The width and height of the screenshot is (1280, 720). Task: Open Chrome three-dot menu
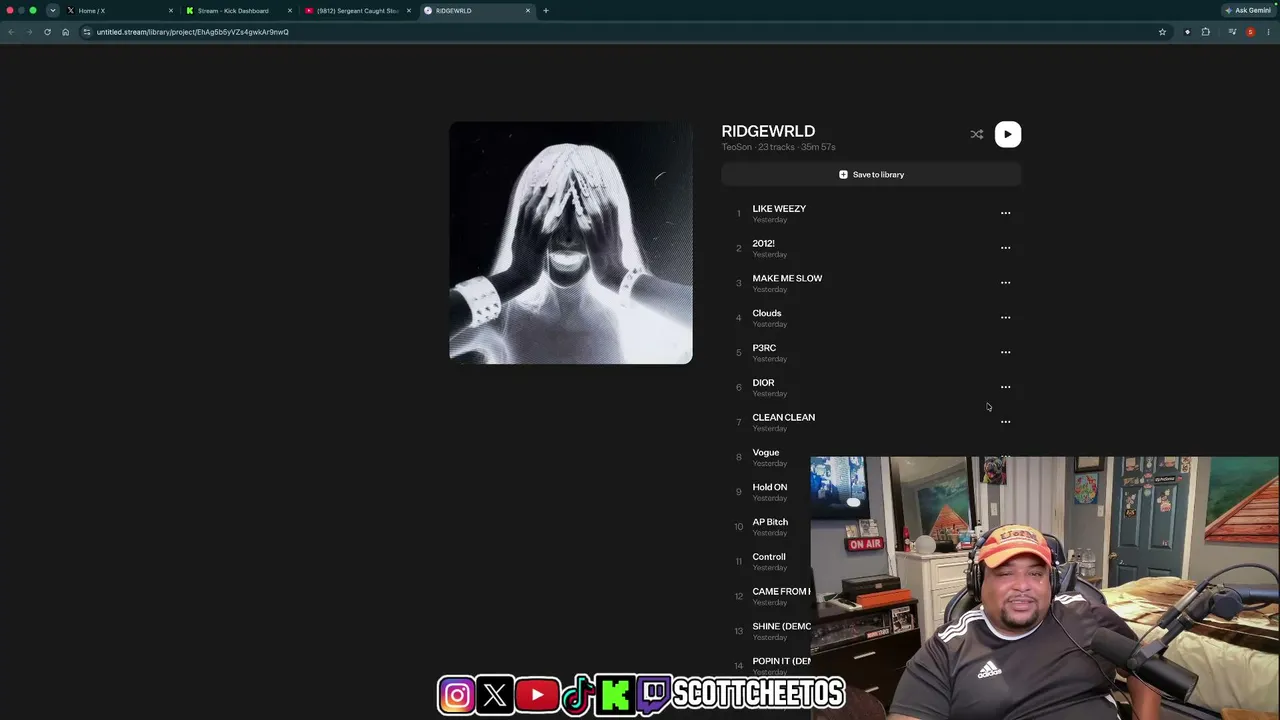(1269, 32)
